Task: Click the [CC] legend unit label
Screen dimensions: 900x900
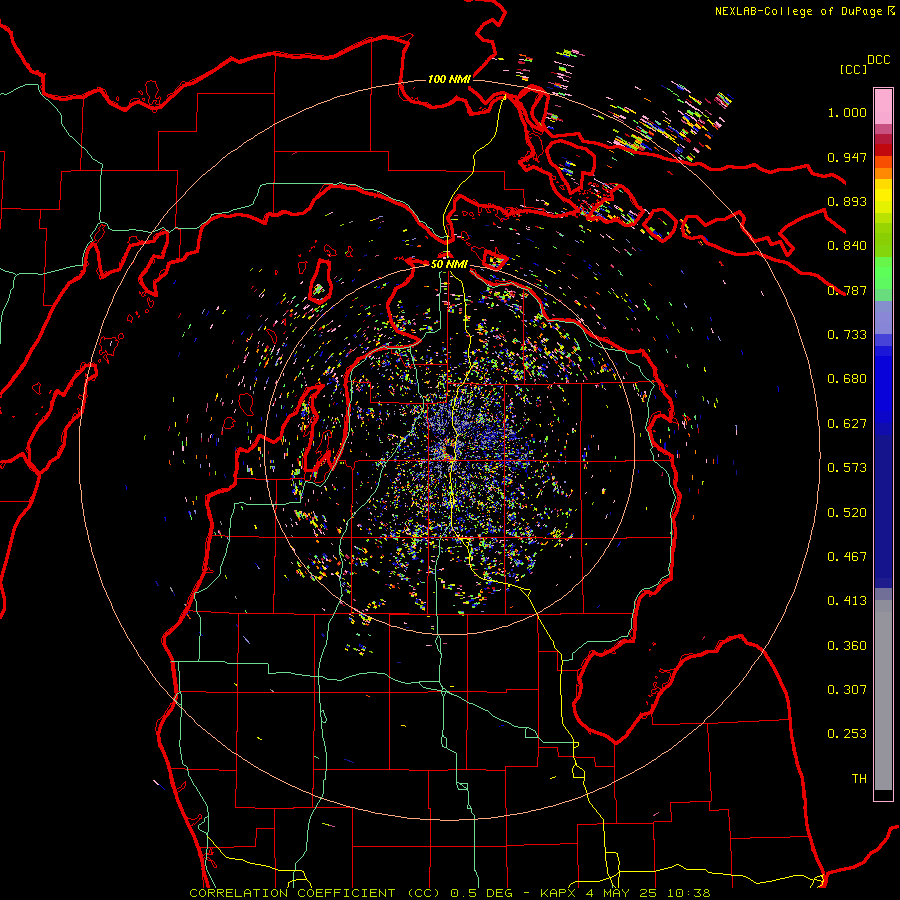Action: pyautogui.click(x=853, y=69)
